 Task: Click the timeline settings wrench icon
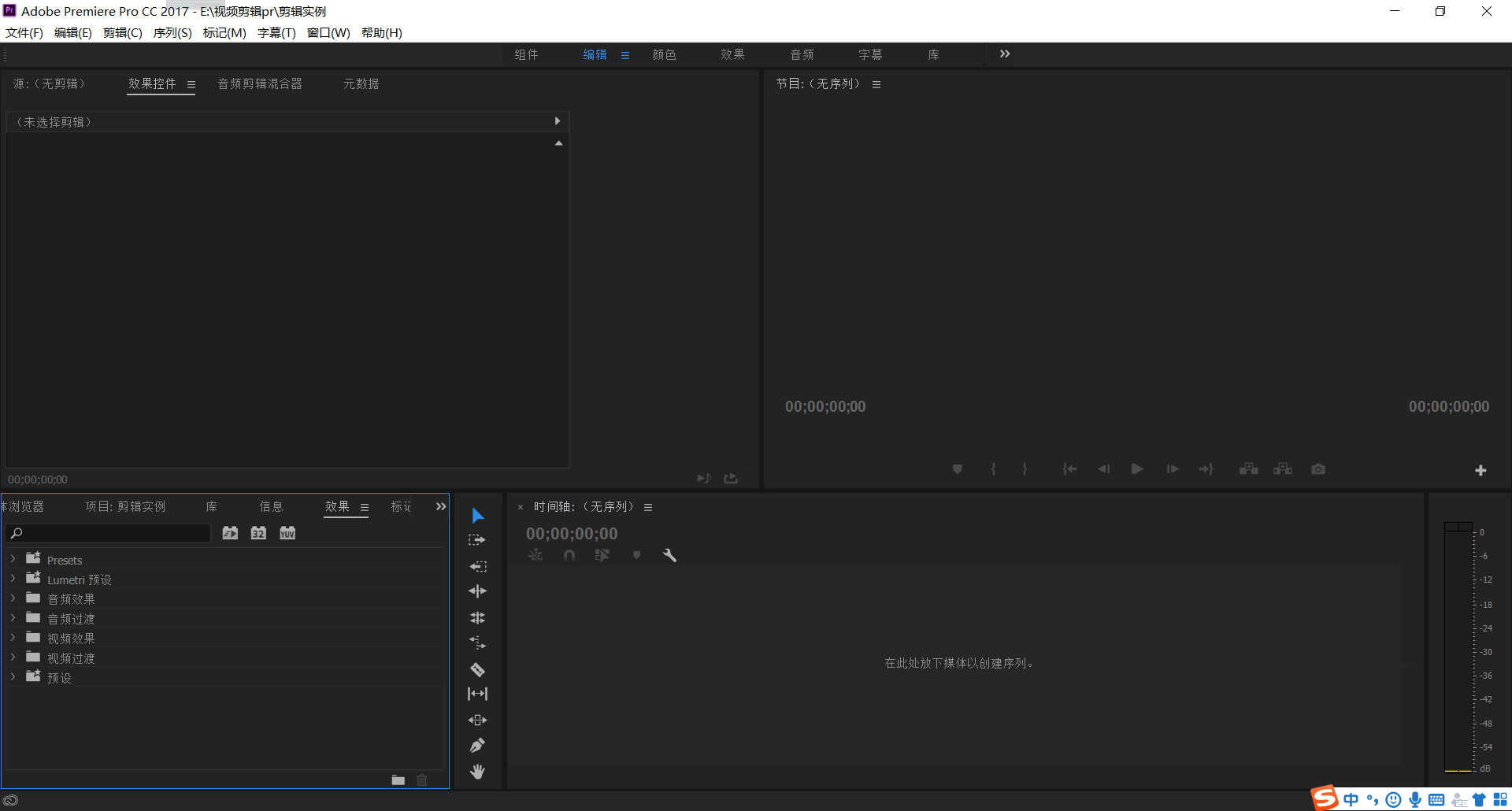[669, 555]
